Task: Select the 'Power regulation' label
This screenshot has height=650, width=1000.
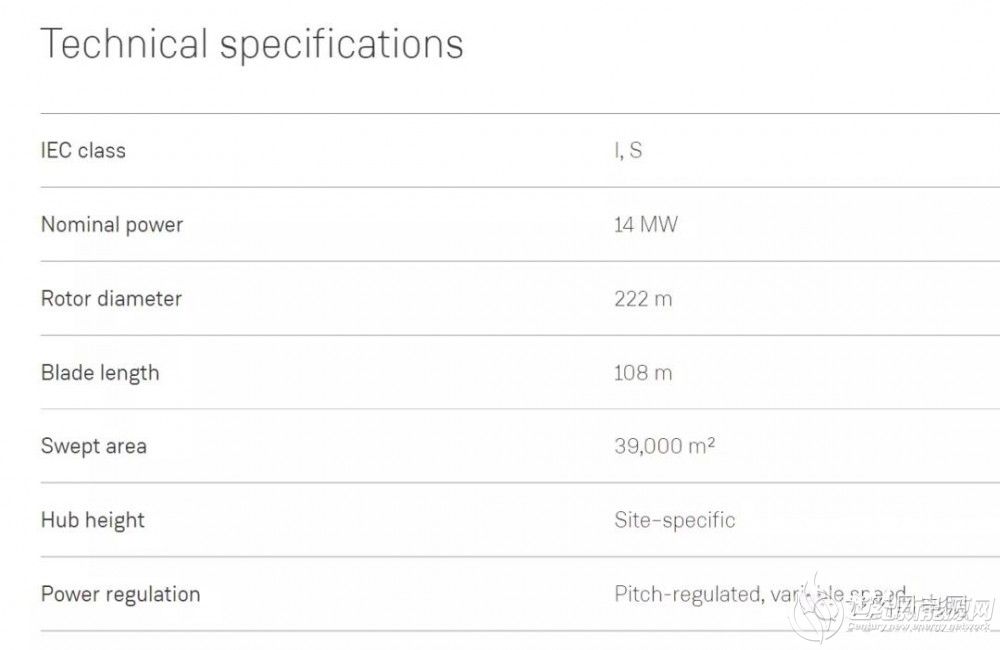Action: pos(121,594)
